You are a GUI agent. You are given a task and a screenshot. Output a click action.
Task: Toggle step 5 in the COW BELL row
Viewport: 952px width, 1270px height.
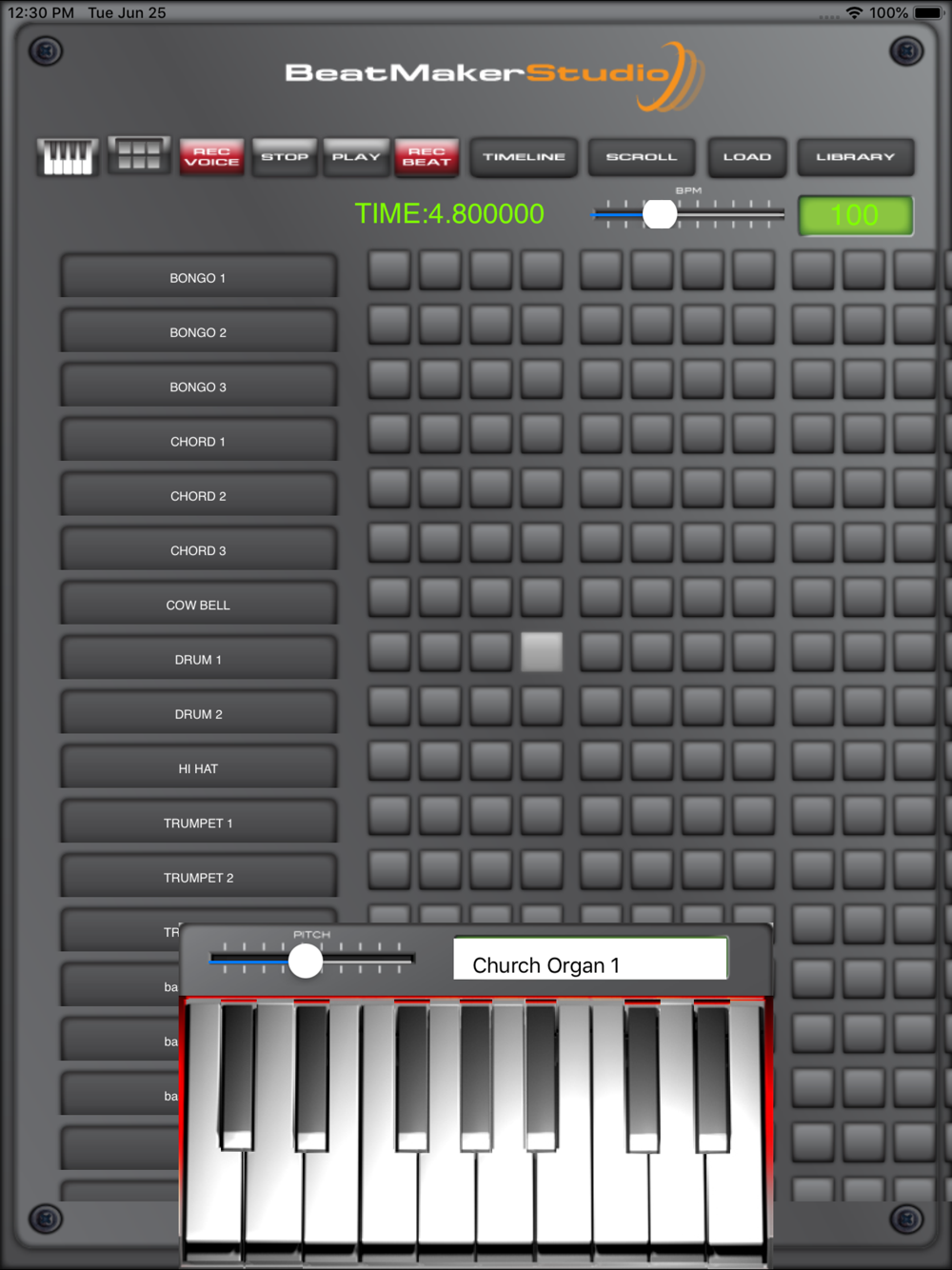601,597
